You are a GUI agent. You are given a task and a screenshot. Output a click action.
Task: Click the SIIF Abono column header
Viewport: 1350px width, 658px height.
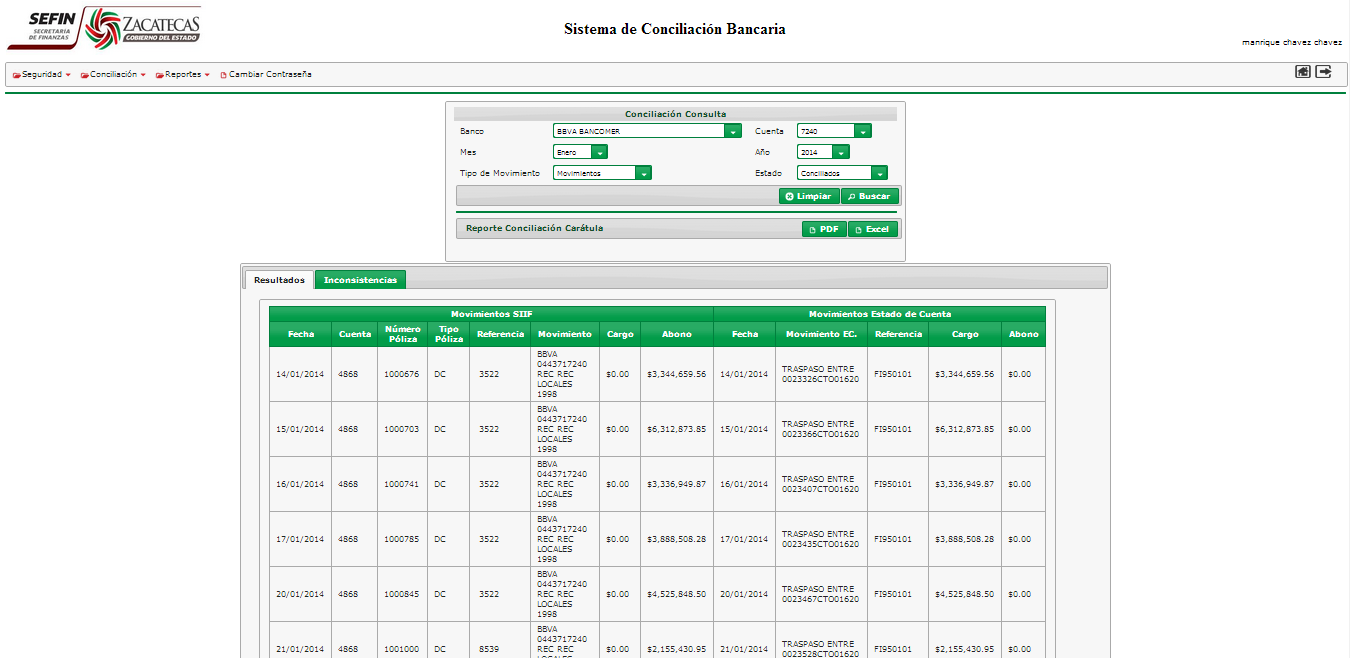coord(677,334)
